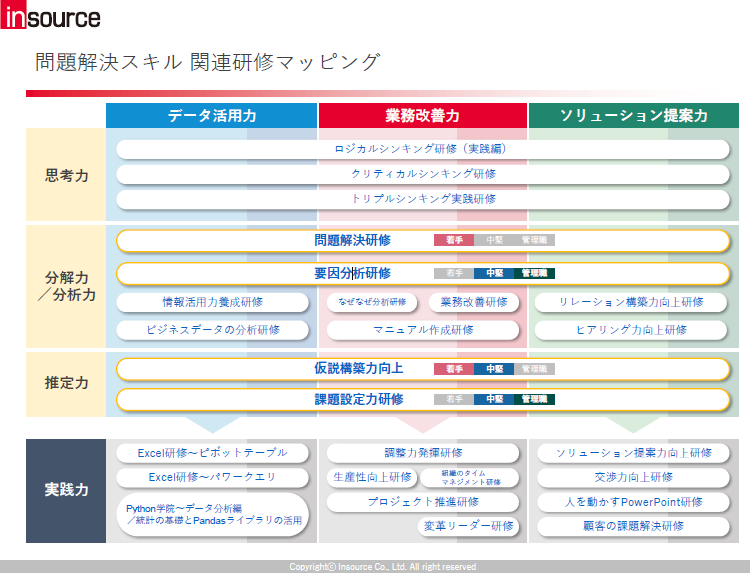Open 調整力発揮研修
Viewport: 750px width, 573px height.
(x=423, y=453)
